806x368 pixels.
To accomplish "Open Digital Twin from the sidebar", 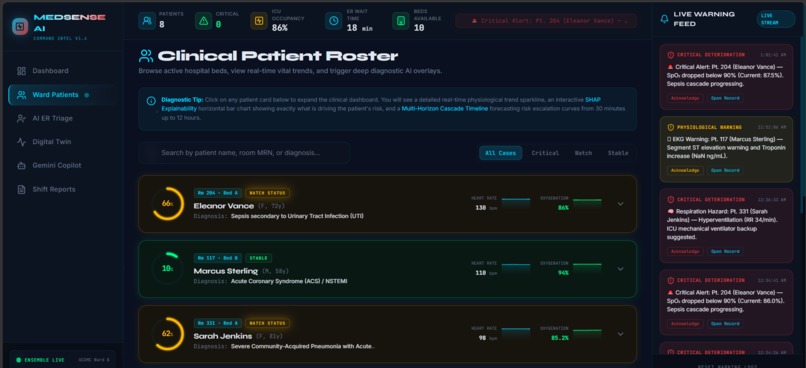I will pyautogui.click(x=63, y=142).
